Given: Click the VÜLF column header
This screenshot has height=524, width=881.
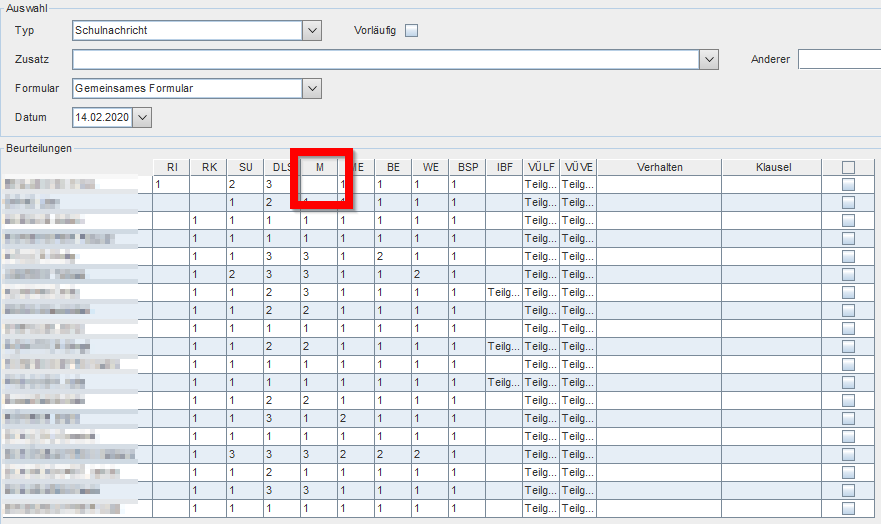Looking at the screenshot, I should pyautogui.click(x=541, y=167).
